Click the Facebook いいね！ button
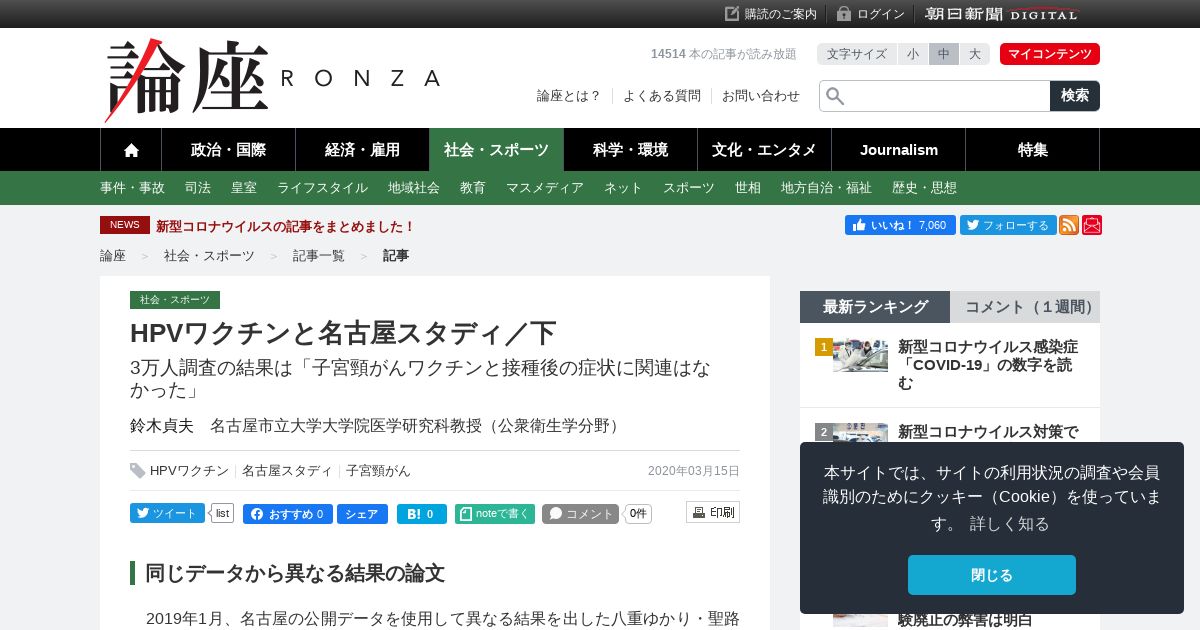1200x630 pixels. [x=900, y=225]
